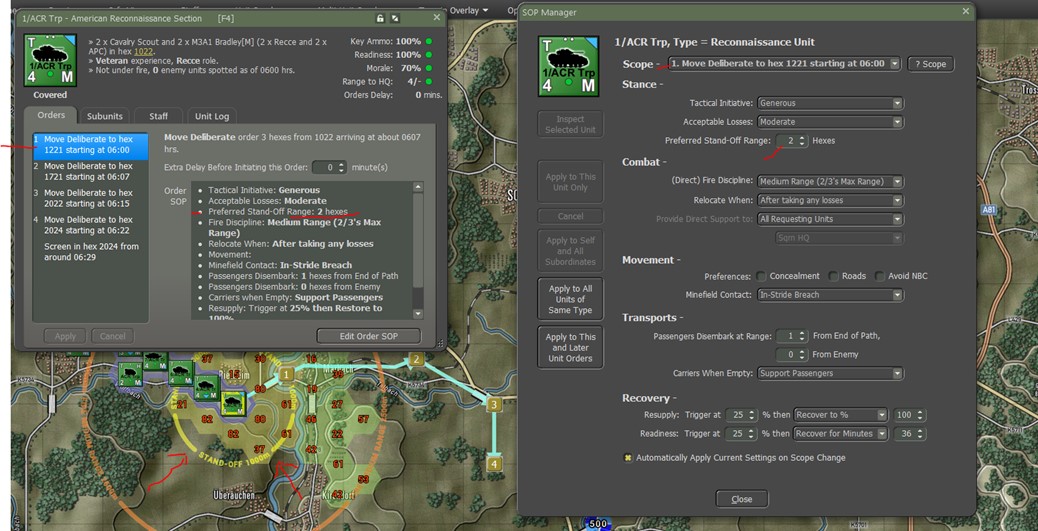This screenshot has width=1038, height=531.
Task: Click the Cancel button in SOP Manager
Action: [x=570, y=217]
